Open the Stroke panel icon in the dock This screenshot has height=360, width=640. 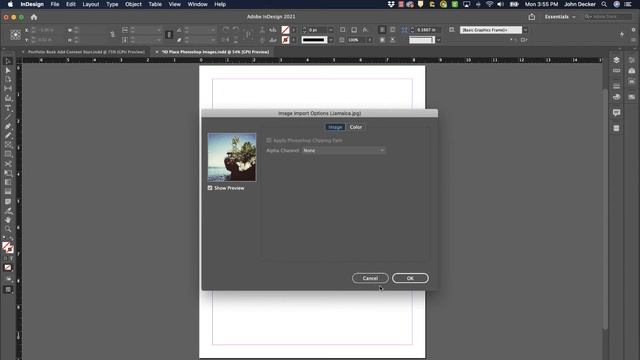click(616, 86)
